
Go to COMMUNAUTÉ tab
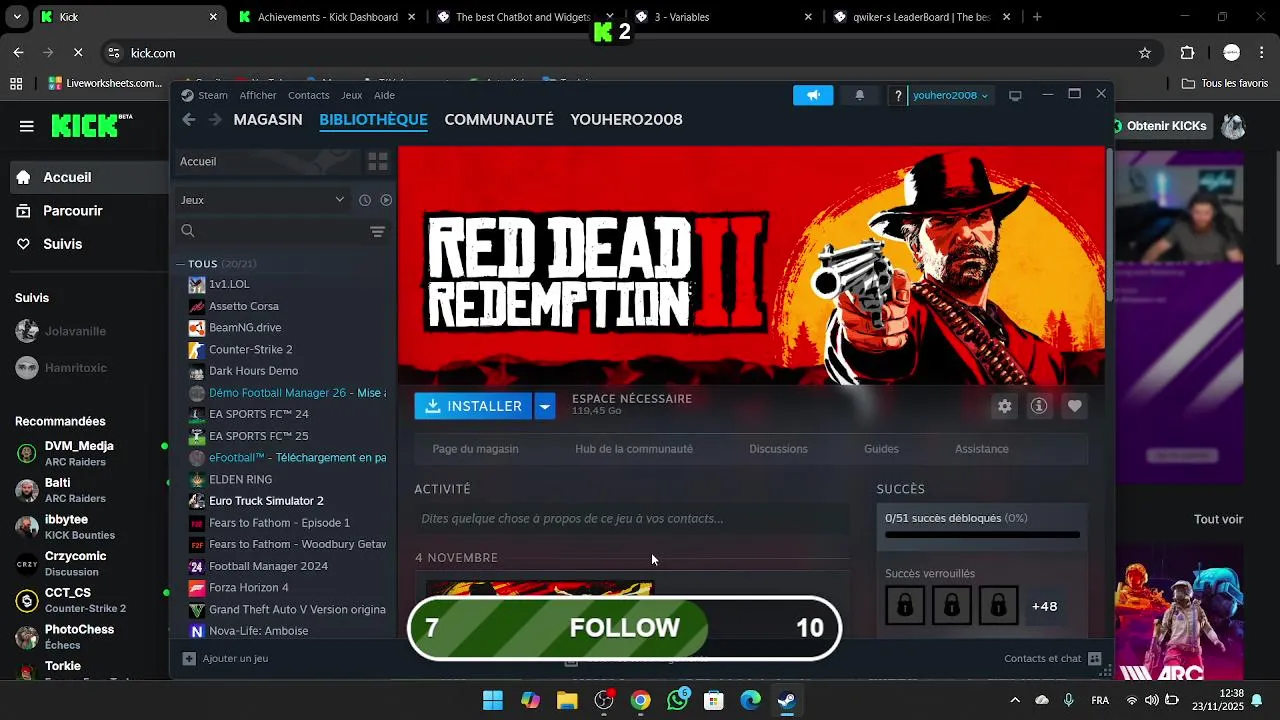(499, 120)
